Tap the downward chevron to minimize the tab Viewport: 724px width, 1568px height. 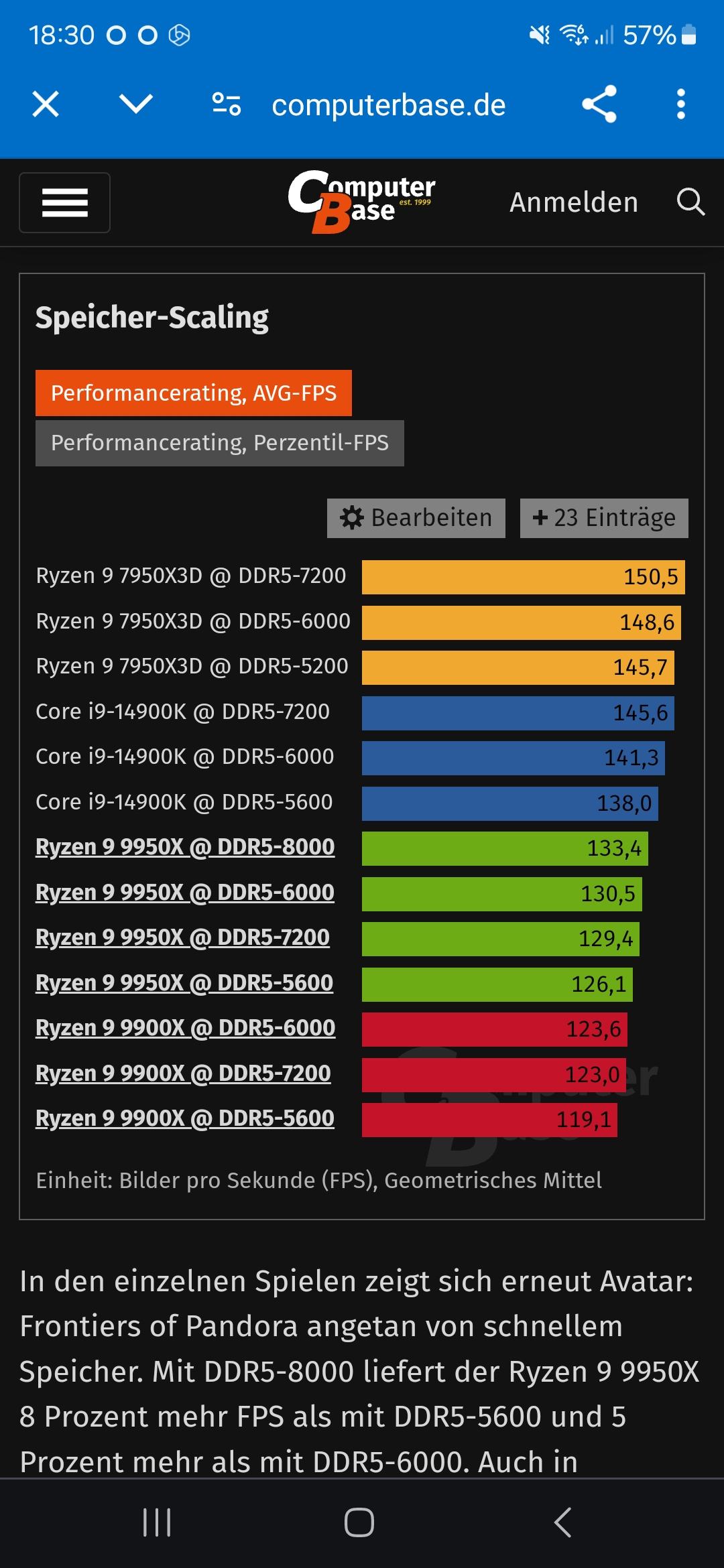tap(136, 104)
